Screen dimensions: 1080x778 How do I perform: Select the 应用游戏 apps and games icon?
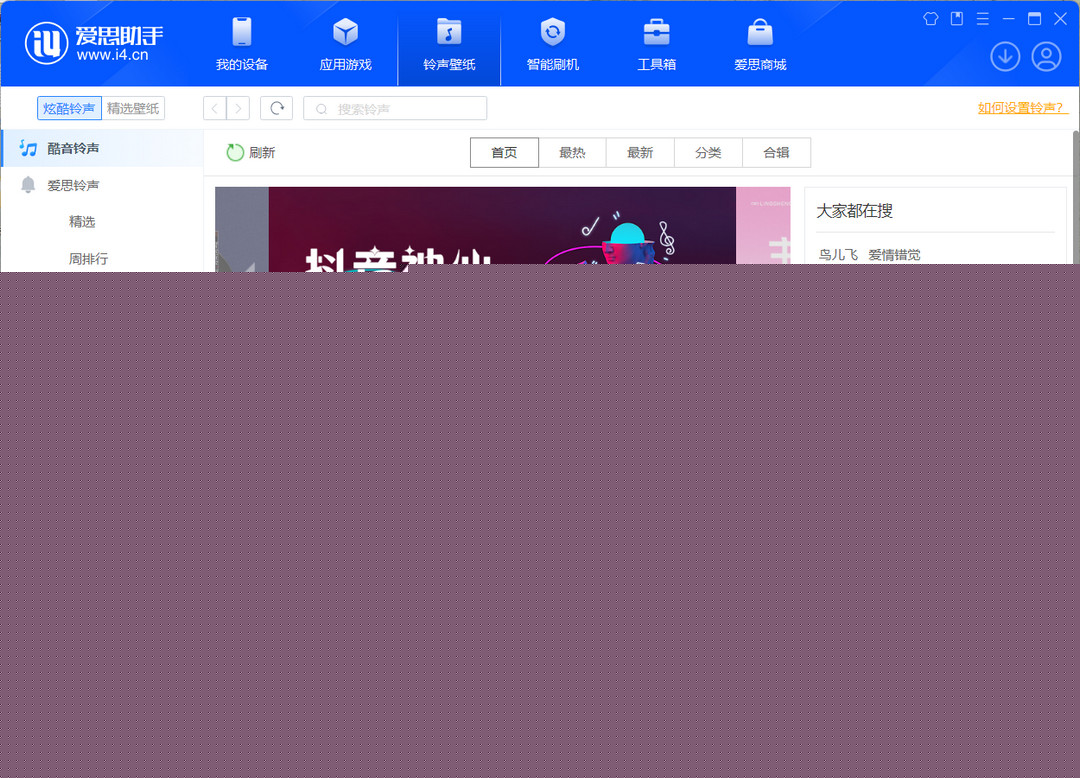click(345, 43)
